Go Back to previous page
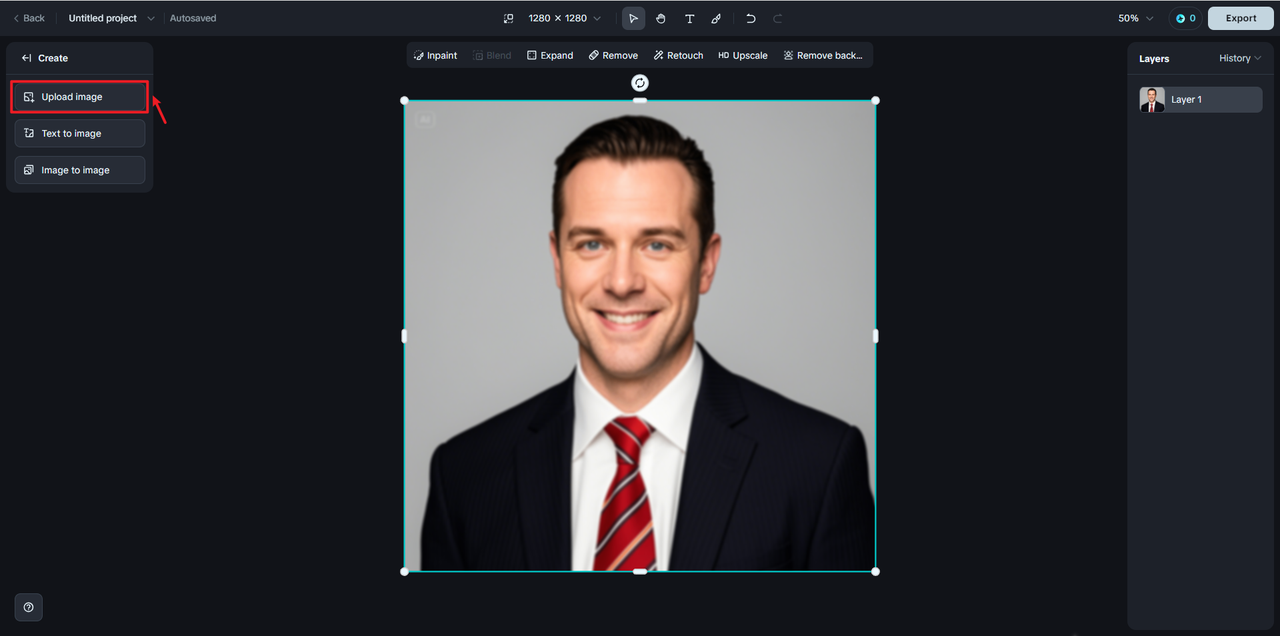Viewport: 1280px width, 636px height. click(x=29, y=18)
